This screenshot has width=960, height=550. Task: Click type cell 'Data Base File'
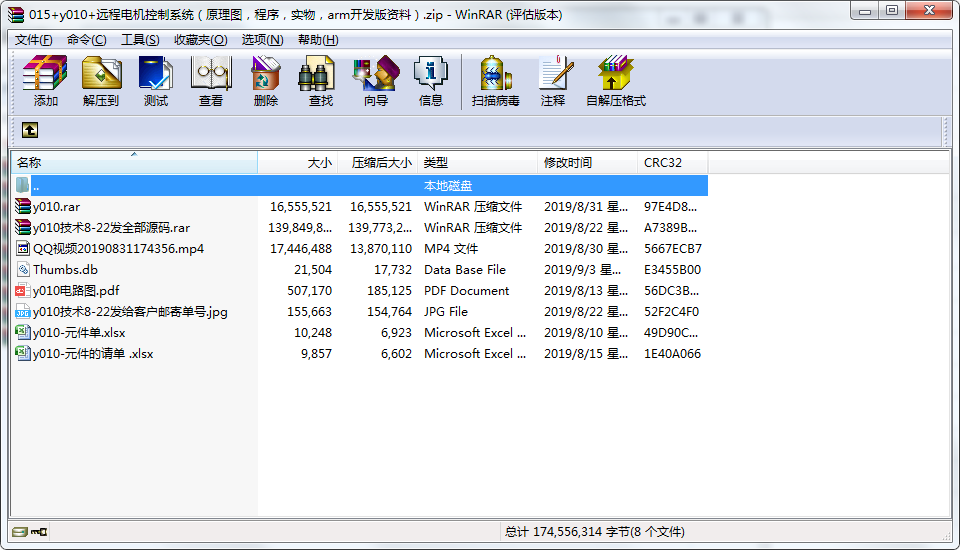(x=465, y=269)
